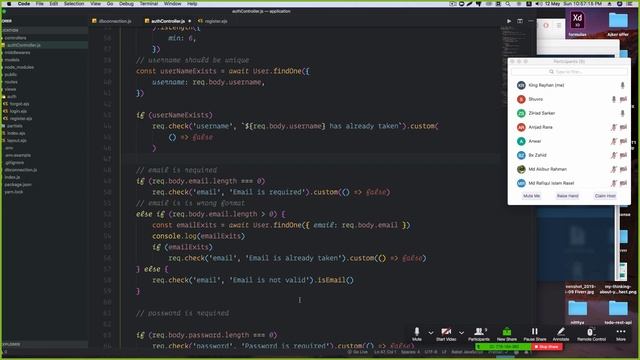Click Md Akibur Rahman's muted microphone icon
This screenshot has height=360, width=640.
click(x=613, y=169)
